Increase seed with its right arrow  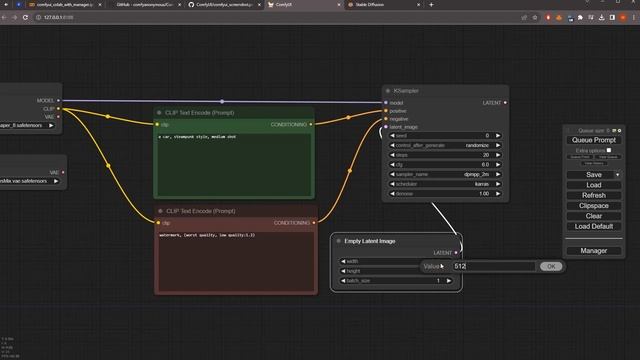498,136
